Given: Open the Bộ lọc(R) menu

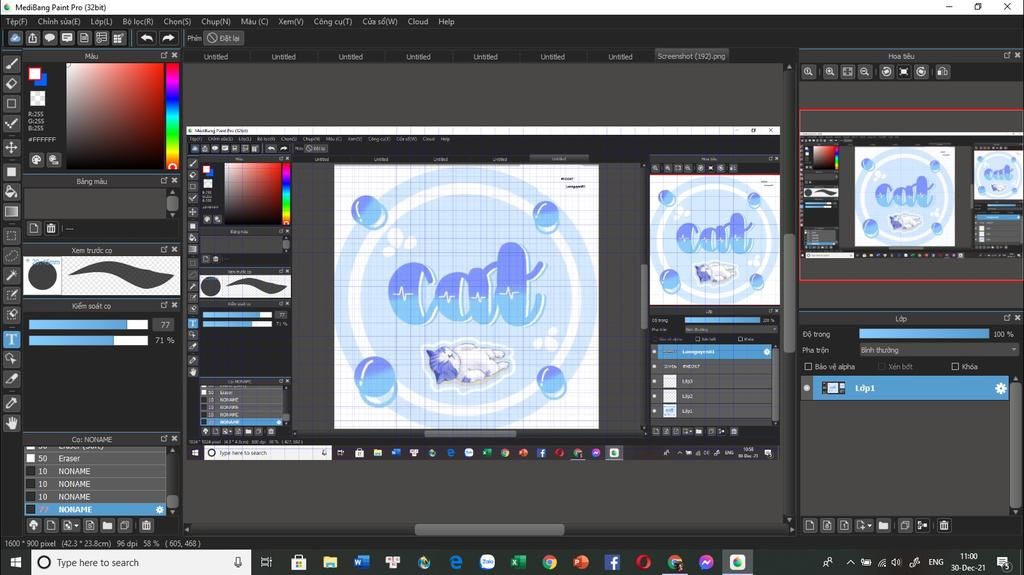Looking at the screenshot, I should click(x=138, y=22).
